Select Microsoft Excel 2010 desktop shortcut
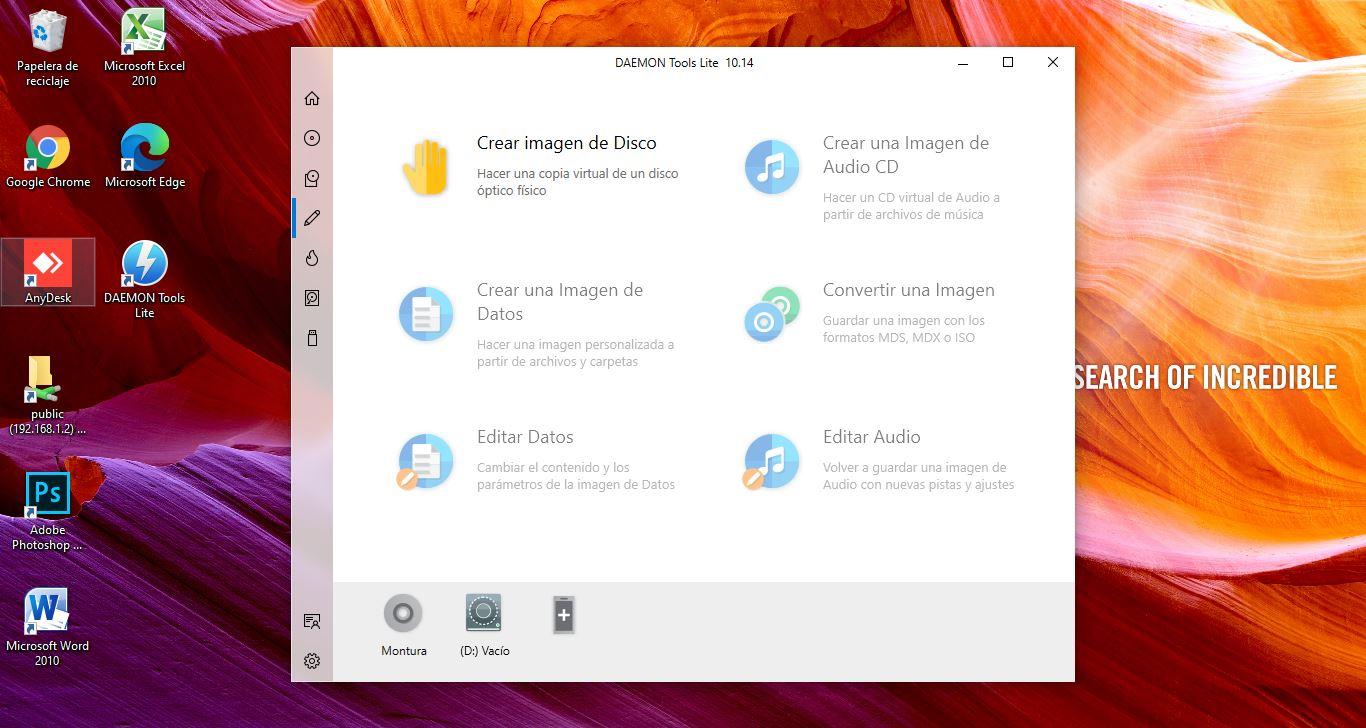 pyautogui.click(x=144, y=48)
